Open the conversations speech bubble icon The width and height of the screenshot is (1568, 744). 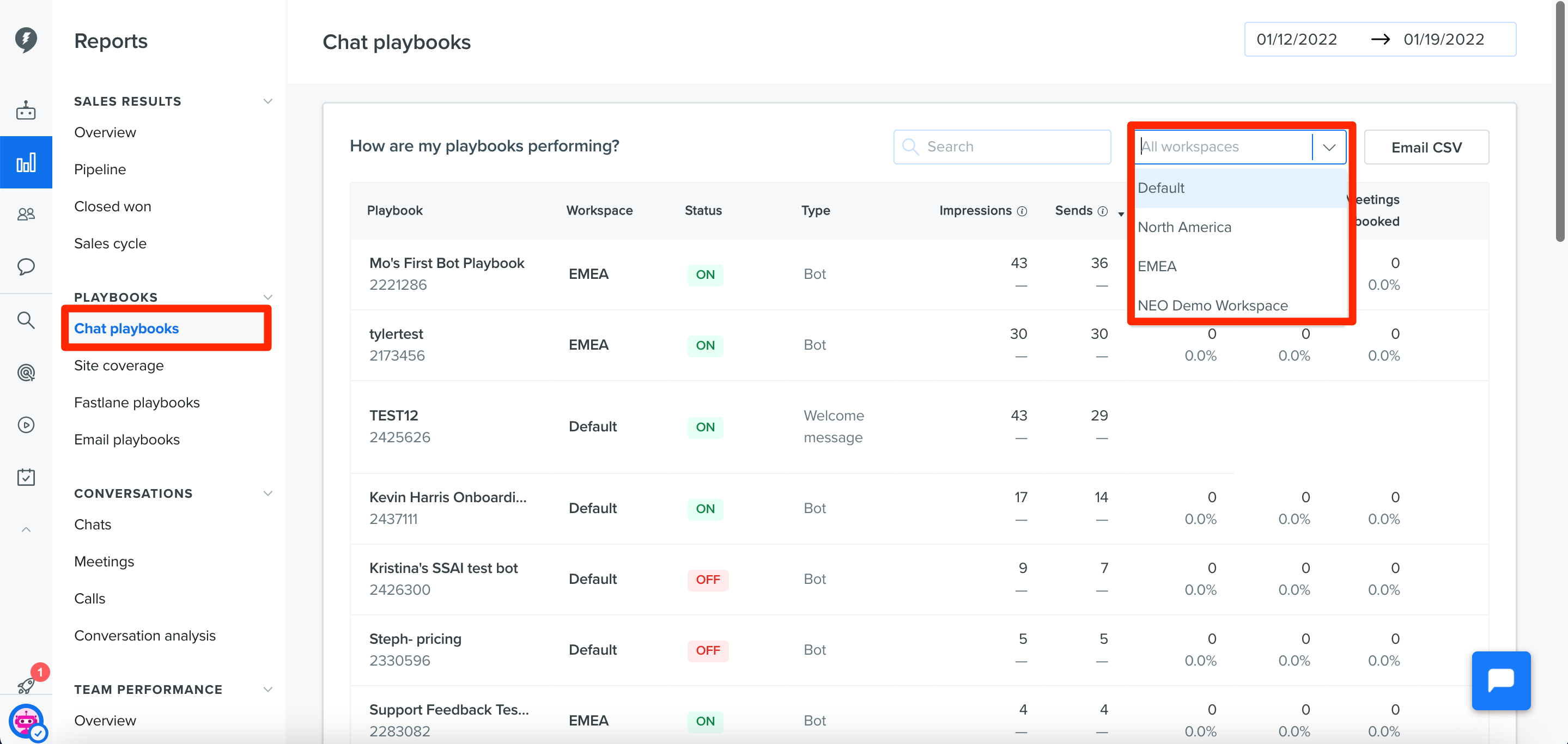coord(26,266)
